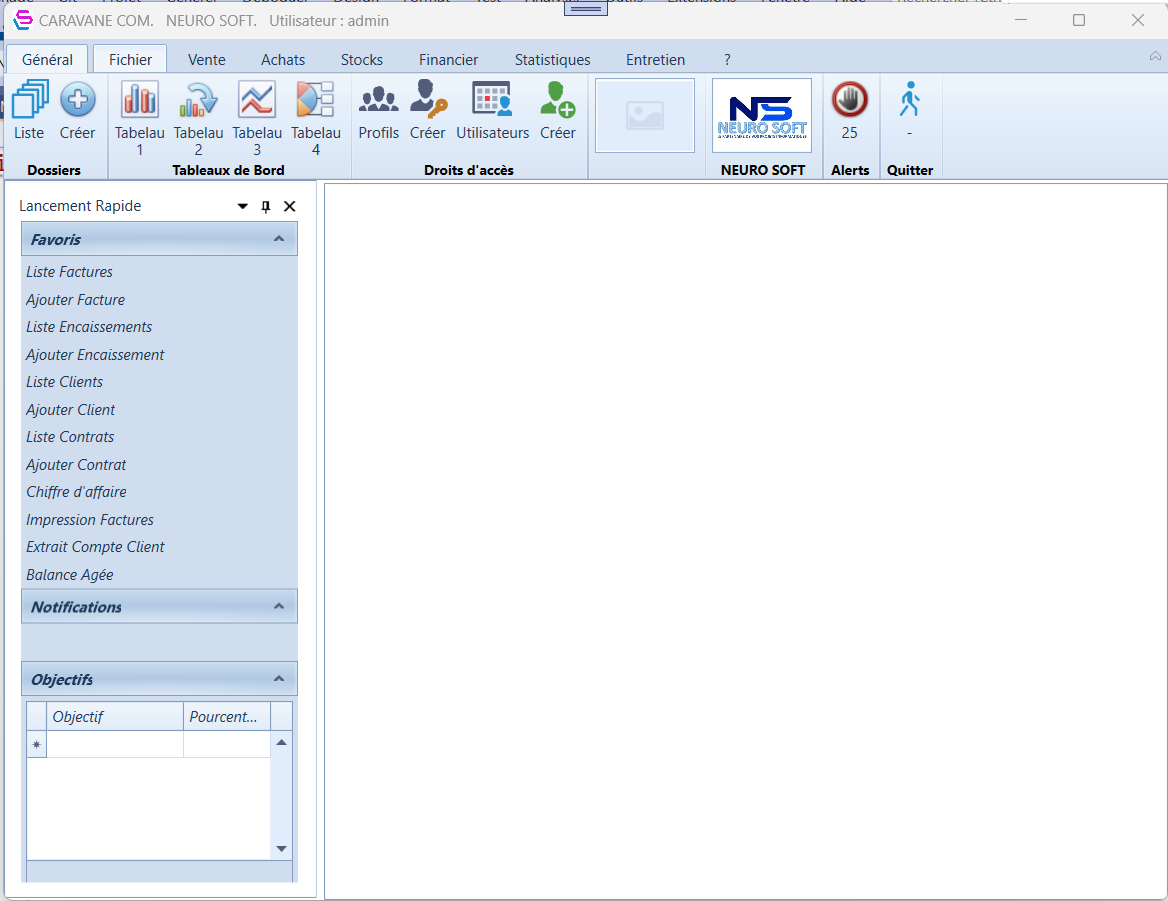Click the Quitter running man icon
This screenshot has width=1168, height=901.
click(909, 100)
